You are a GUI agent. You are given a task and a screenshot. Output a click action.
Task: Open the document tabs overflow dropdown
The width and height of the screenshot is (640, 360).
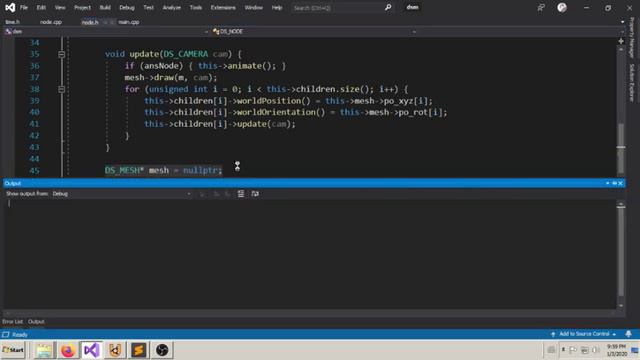622,22
